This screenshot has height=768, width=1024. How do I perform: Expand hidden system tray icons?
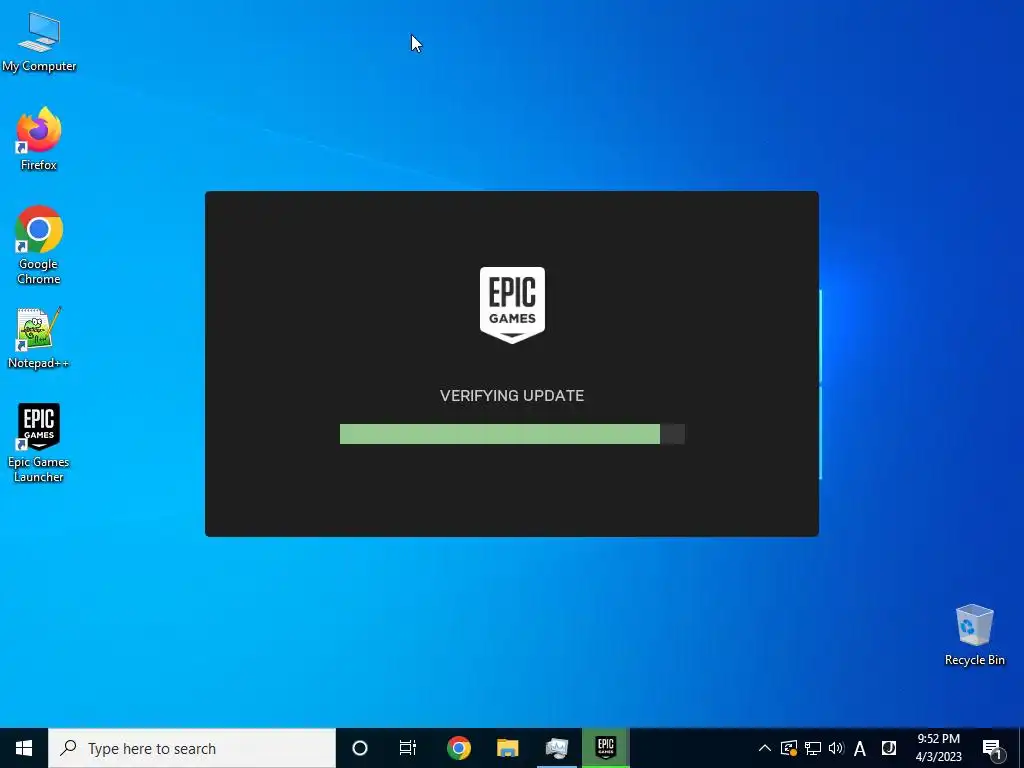[x=764, y=748]
